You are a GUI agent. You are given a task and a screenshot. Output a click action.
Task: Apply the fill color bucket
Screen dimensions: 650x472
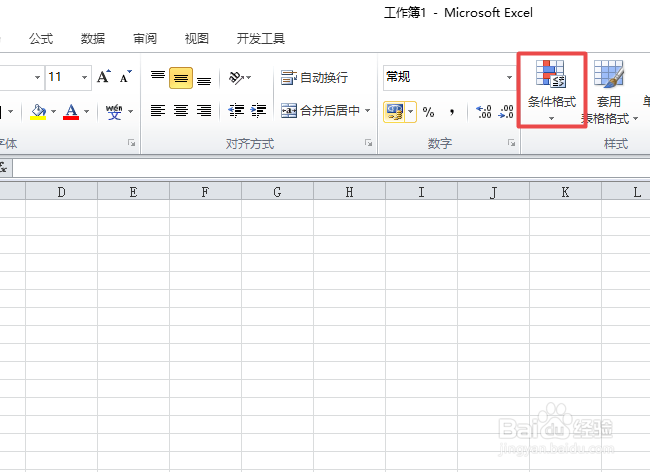38,111
